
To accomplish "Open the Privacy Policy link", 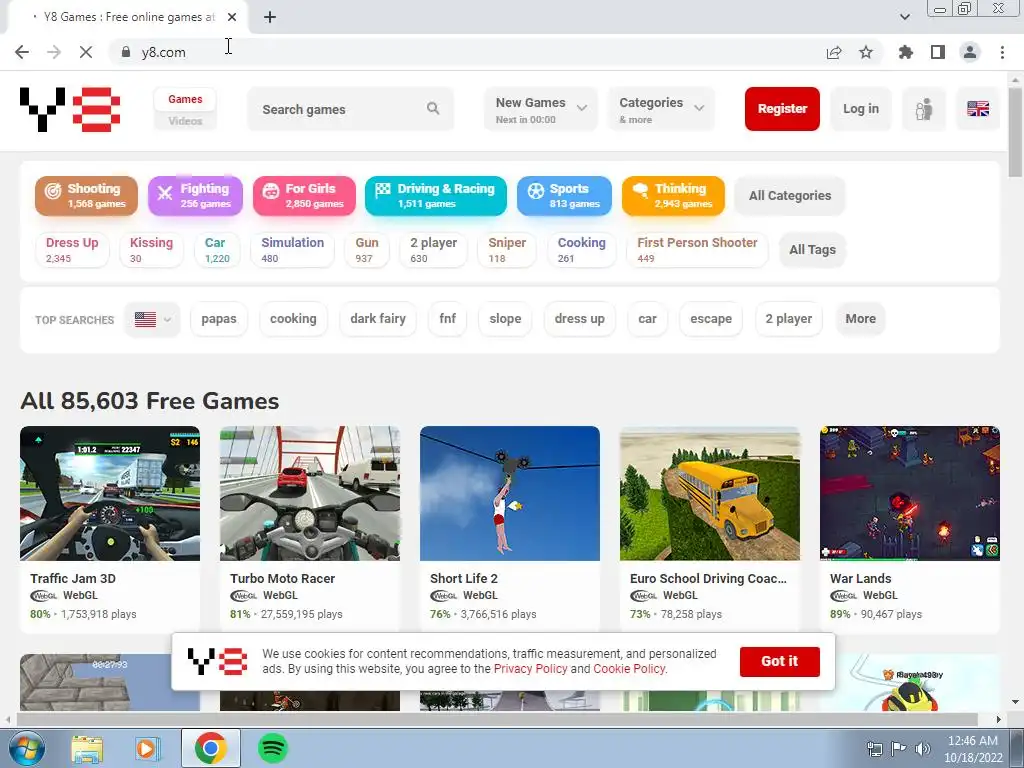I will (530, 669).
